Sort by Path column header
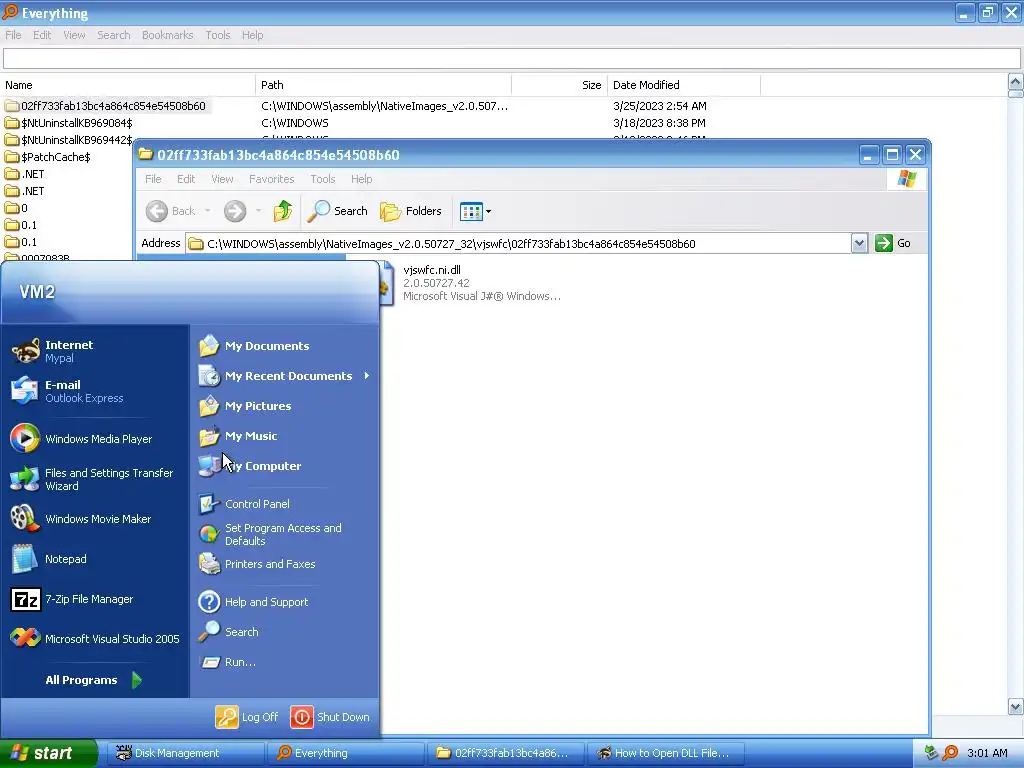 click(383, 85)
